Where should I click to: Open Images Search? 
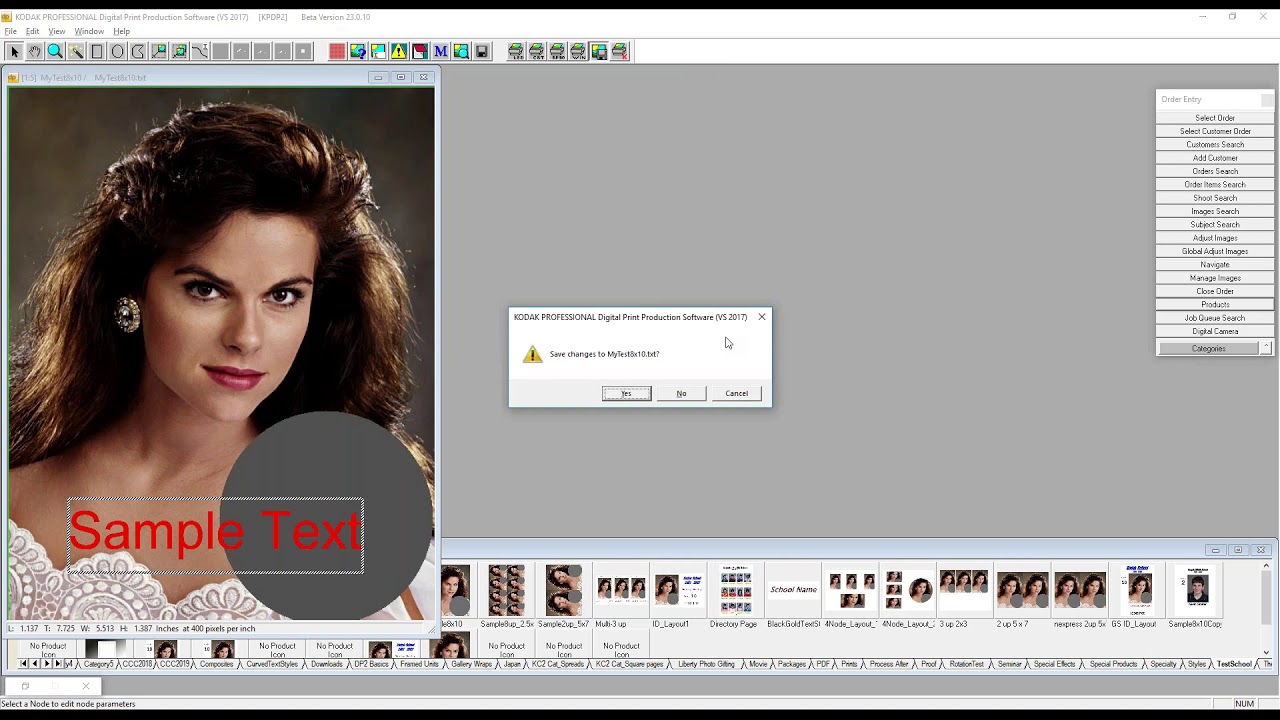pos(1215,211)
